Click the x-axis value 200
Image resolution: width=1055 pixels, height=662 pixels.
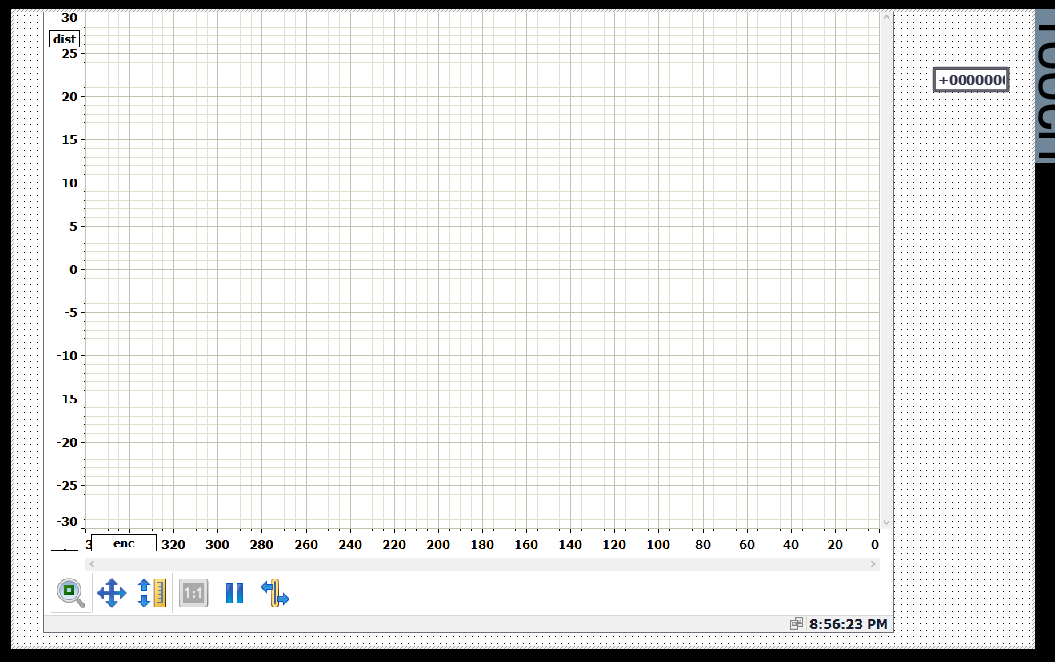(x=438, y=545)
